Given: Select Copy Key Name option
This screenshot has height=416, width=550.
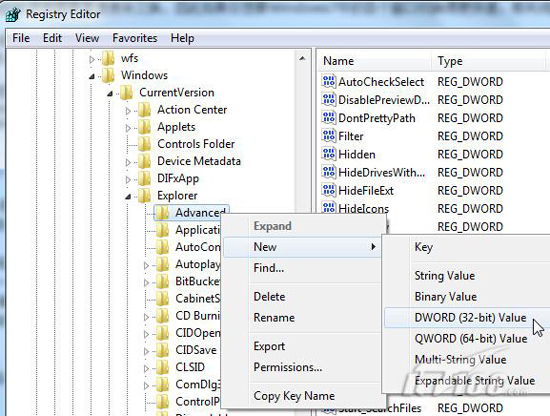Looking at the screenshot, I should point(294,396).
